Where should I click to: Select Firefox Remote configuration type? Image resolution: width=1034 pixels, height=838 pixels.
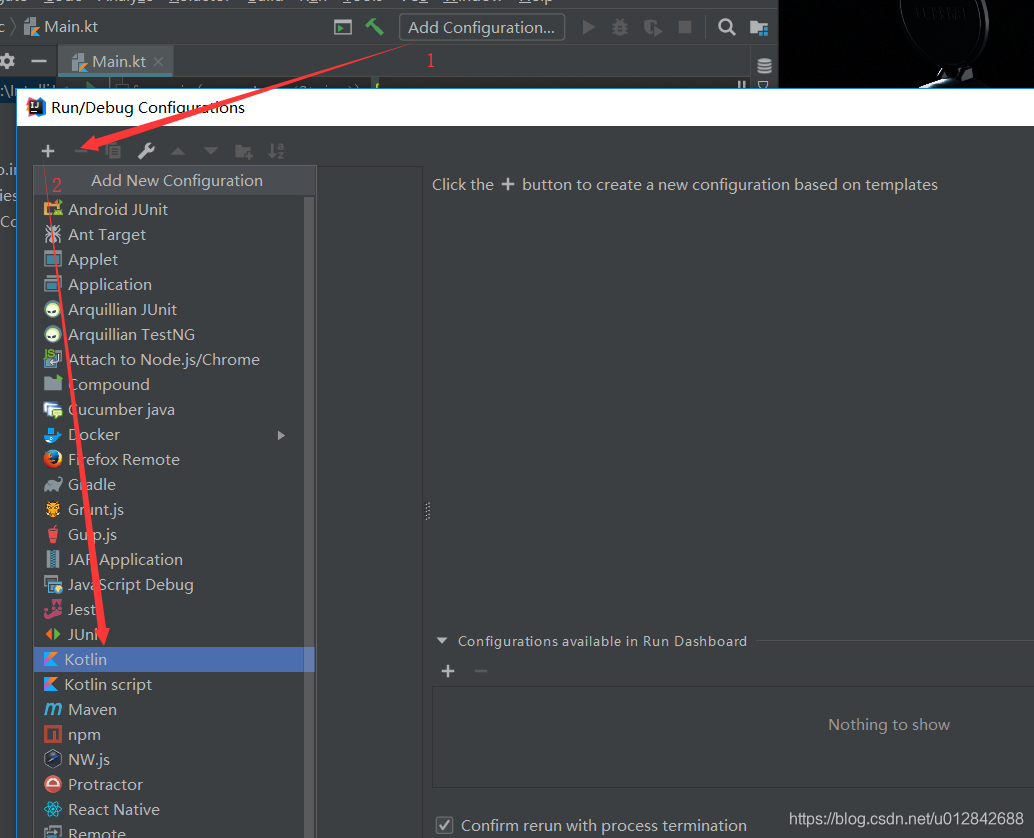click(170, 460)
